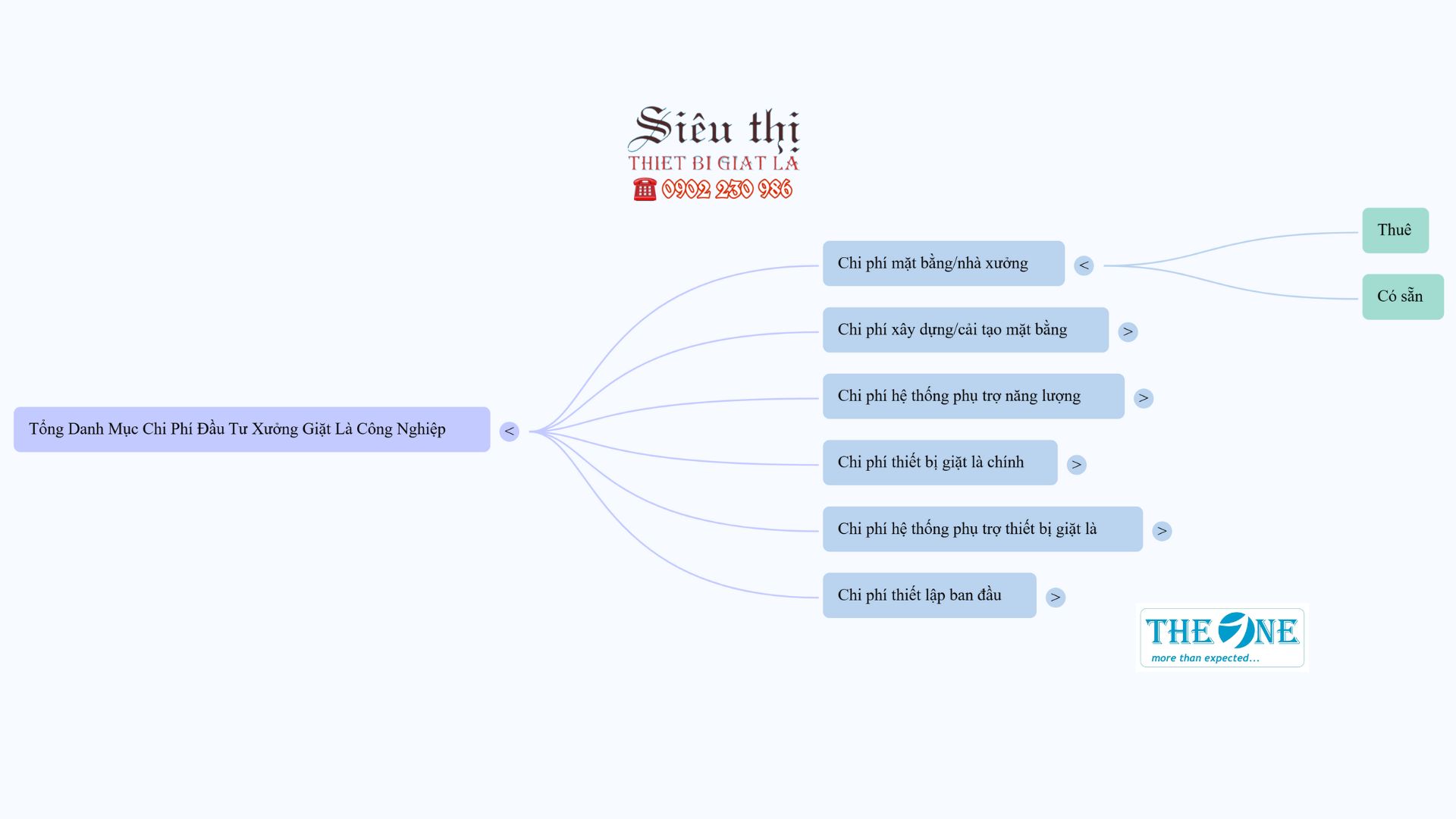Screen dimensions: 1456x819
Task: Select the Chi phí thiết lập ban đầu node
Action: pos(929,595)
